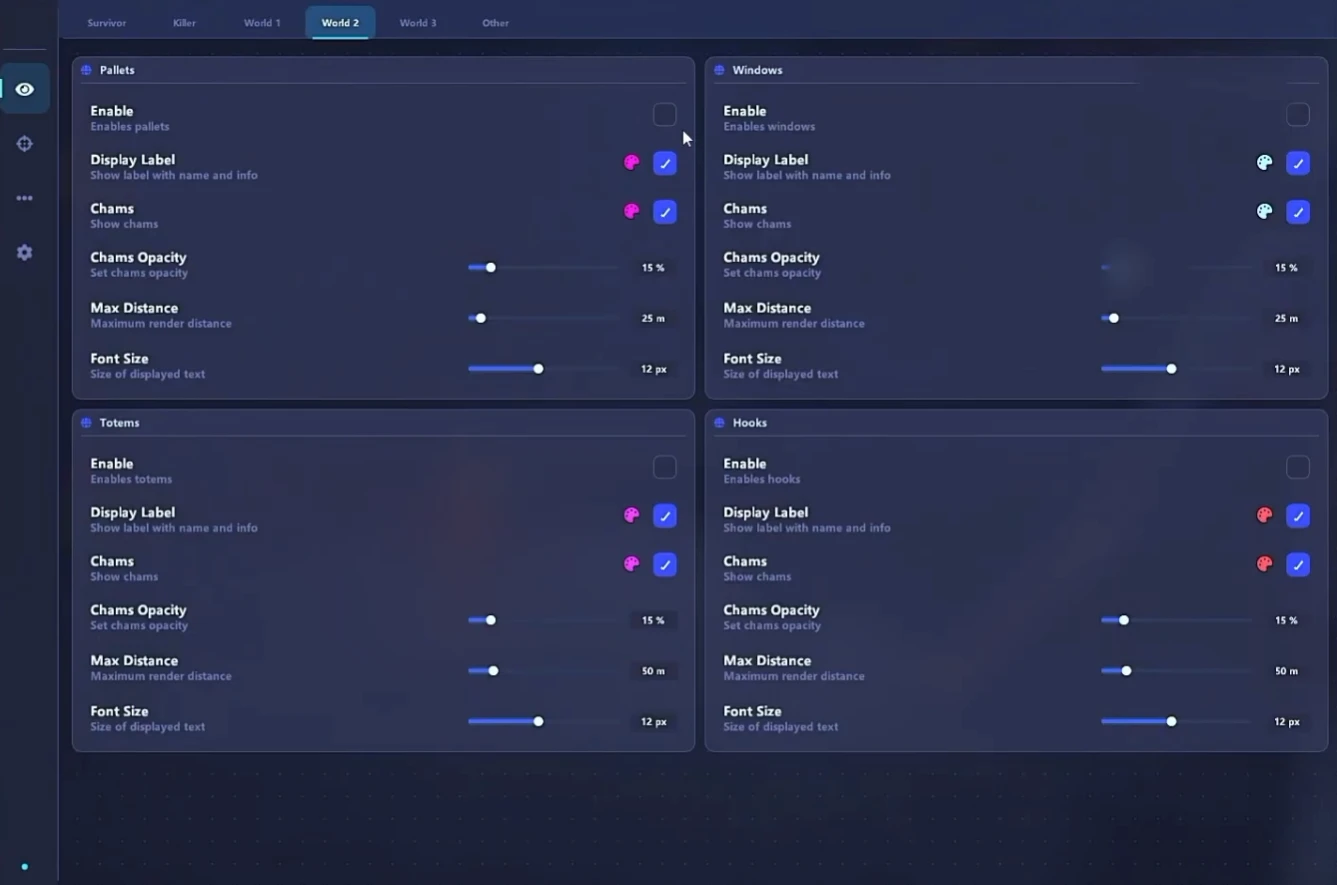
Task: Switch to the Killer tab
Action: (184, 23)
